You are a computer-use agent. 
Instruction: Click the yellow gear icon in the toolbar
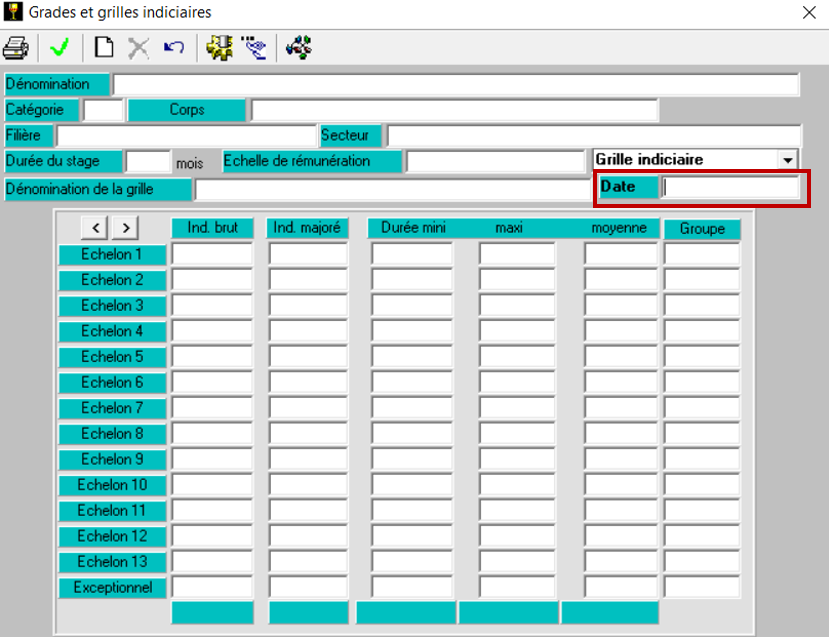219,47
